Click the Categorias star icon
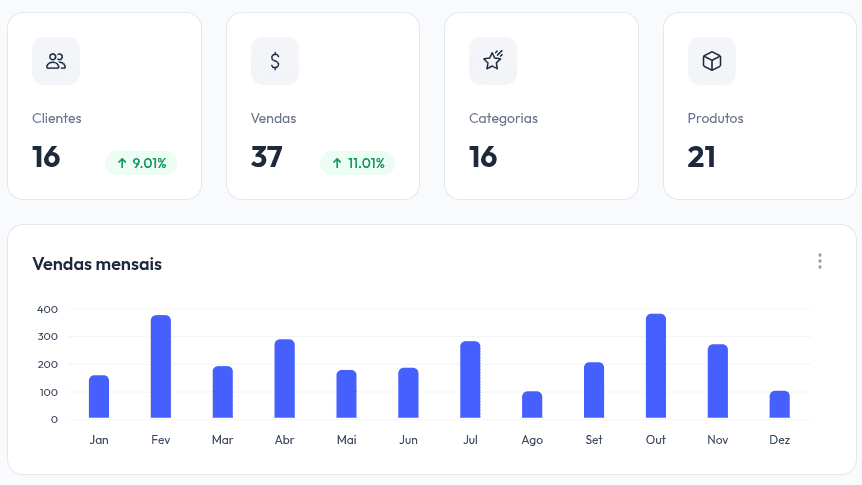Image resolution: width=862 pixels, height=485 pixels. pos(493,61)
